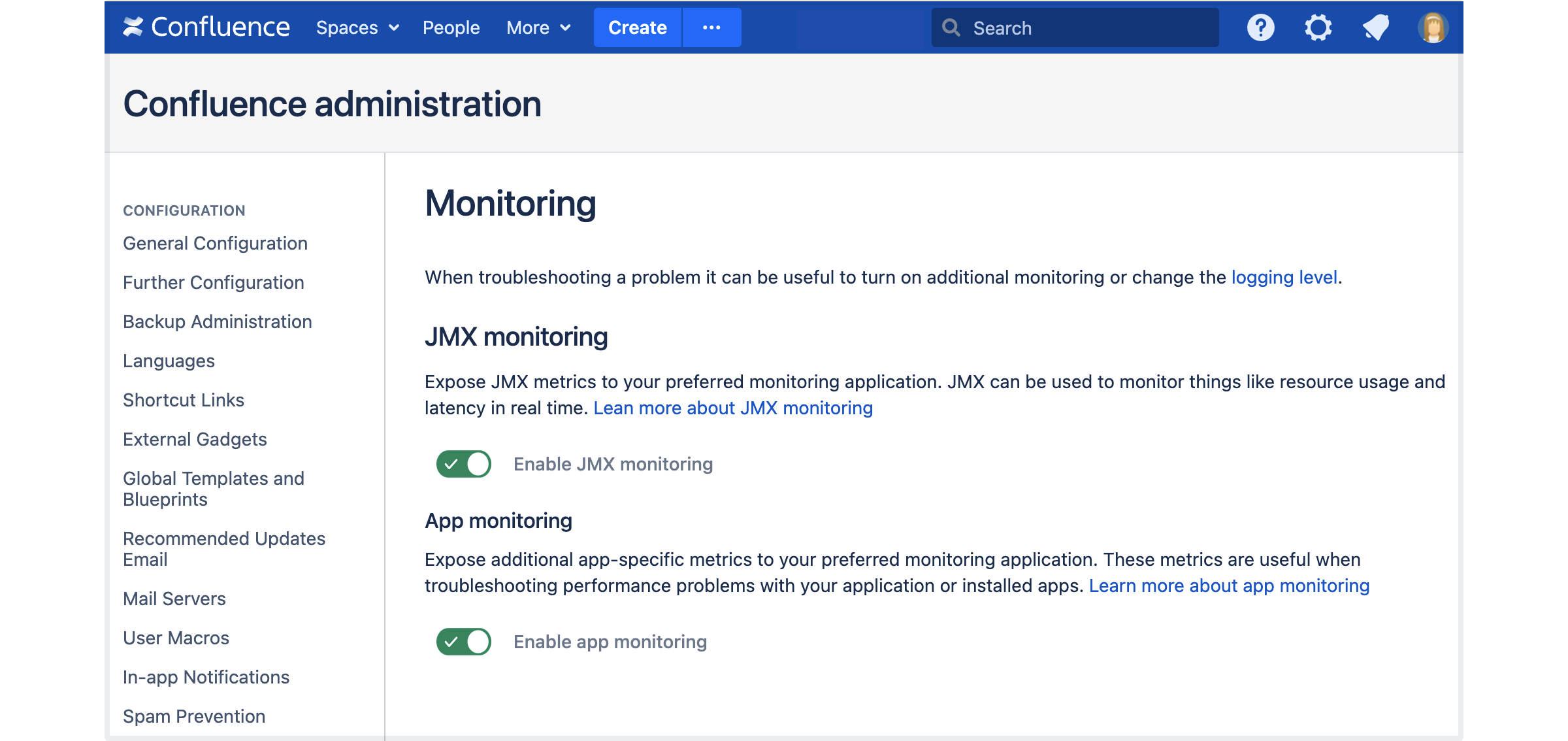Click the JMX monitoring section heading
Image resolution: width=1568 pixels, height=741 pixels.
pyautogui.click(x=516, y=337)
